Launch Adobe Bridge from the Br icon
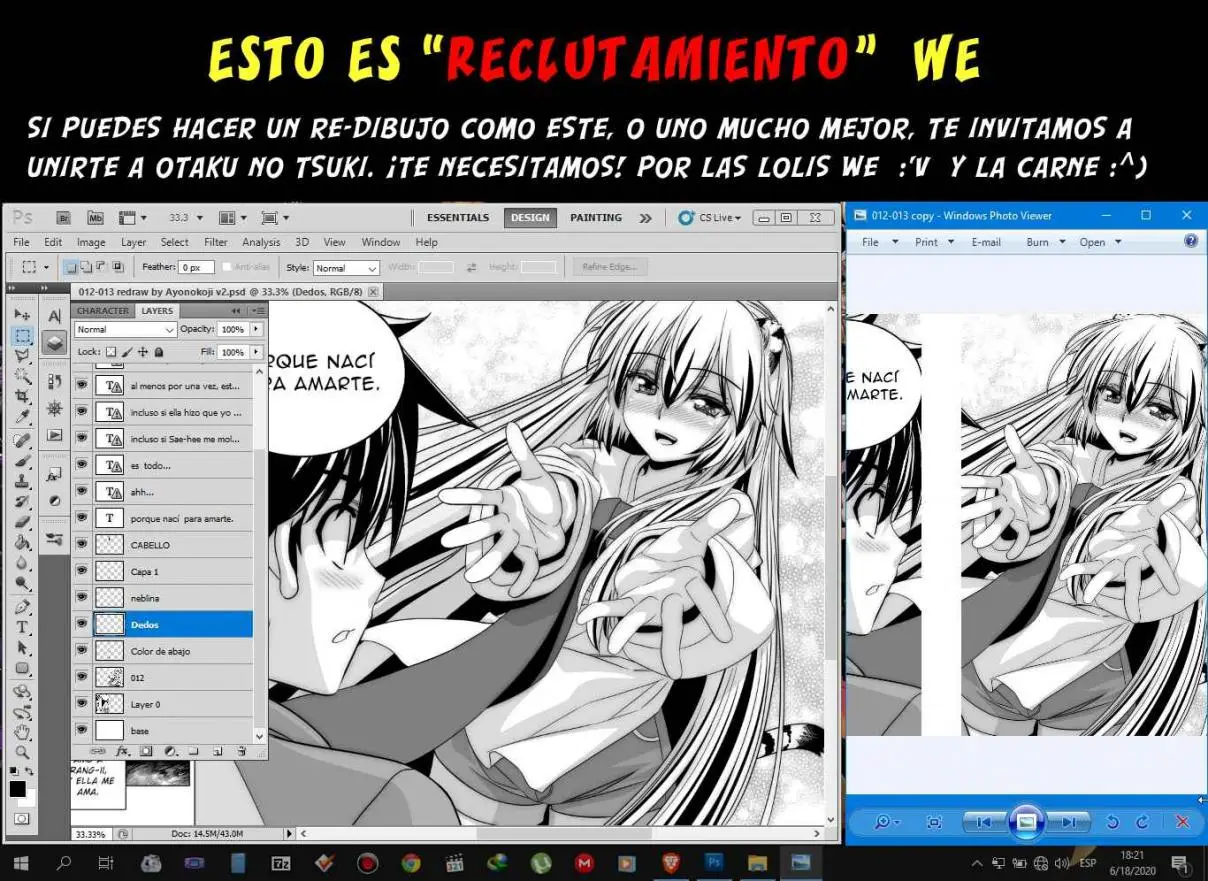 63,217
